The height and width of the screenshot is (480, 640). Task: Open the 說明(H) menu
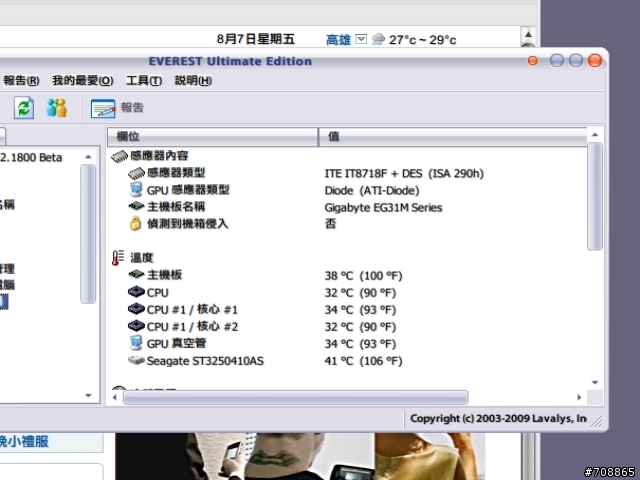193,80
